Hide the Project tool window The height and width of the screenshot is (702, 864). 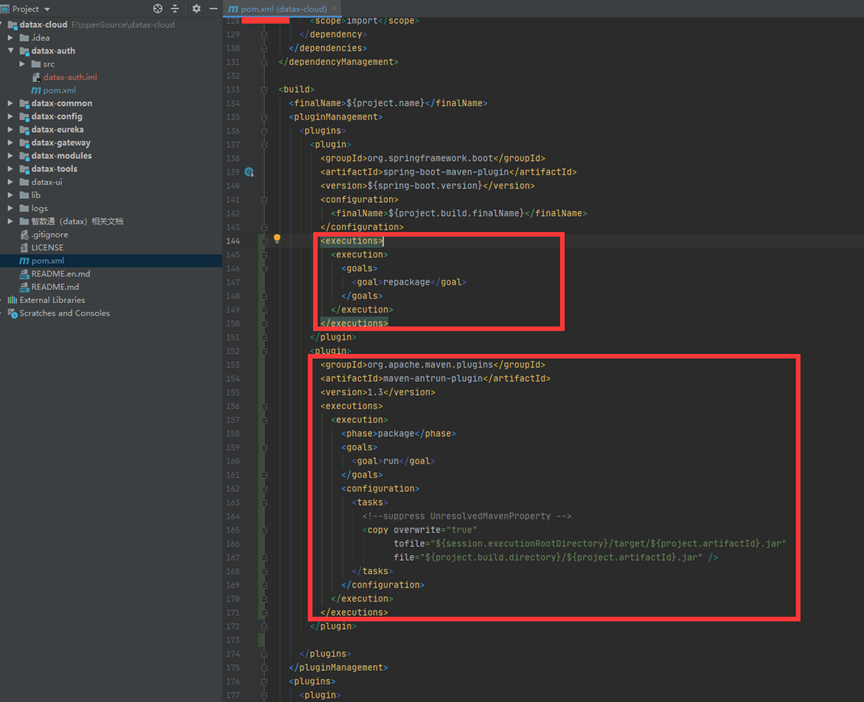click(213, 8)
